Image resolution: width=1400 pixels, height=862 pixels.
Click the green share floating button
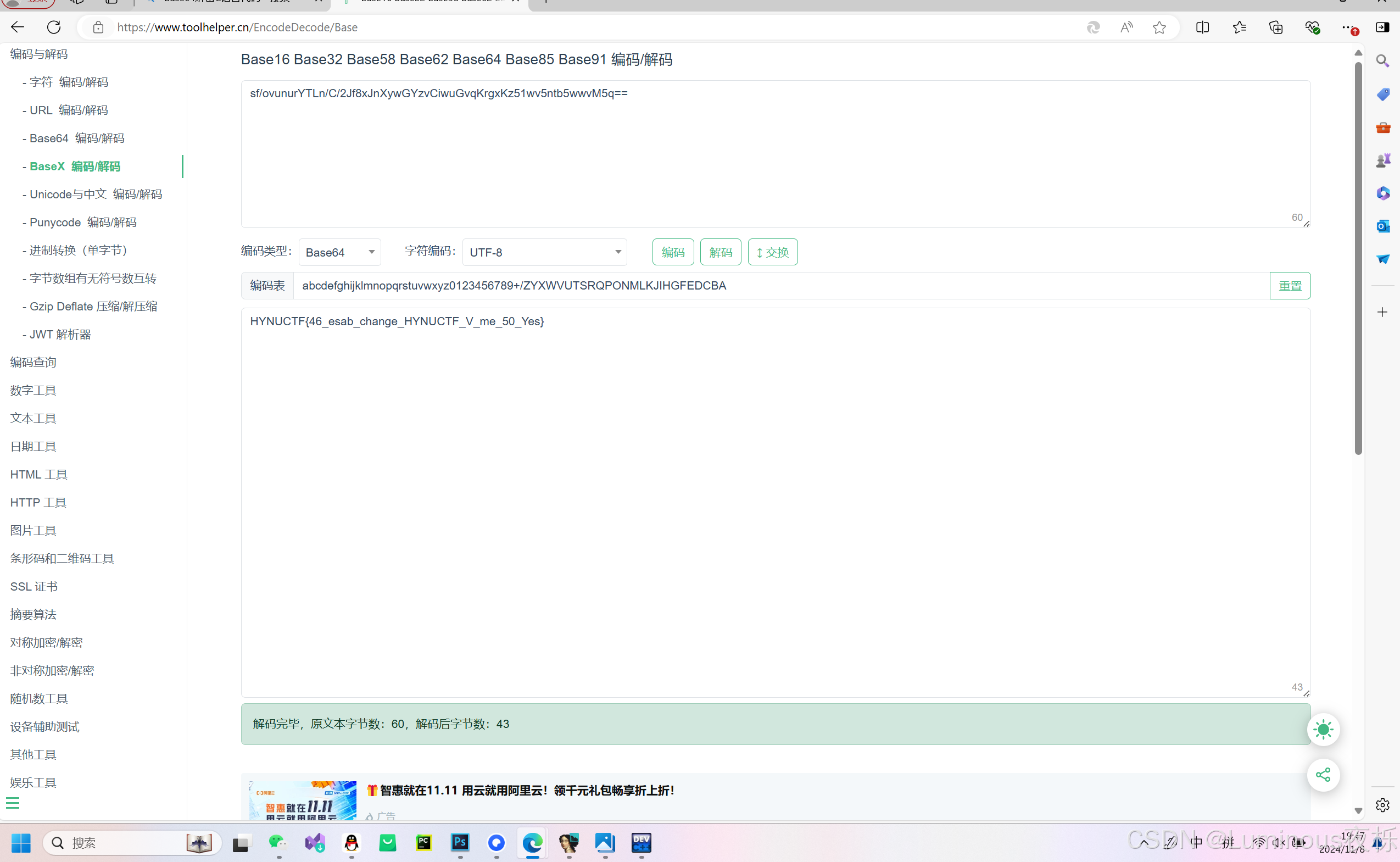pyautogui.click(x=1323, y=775)
